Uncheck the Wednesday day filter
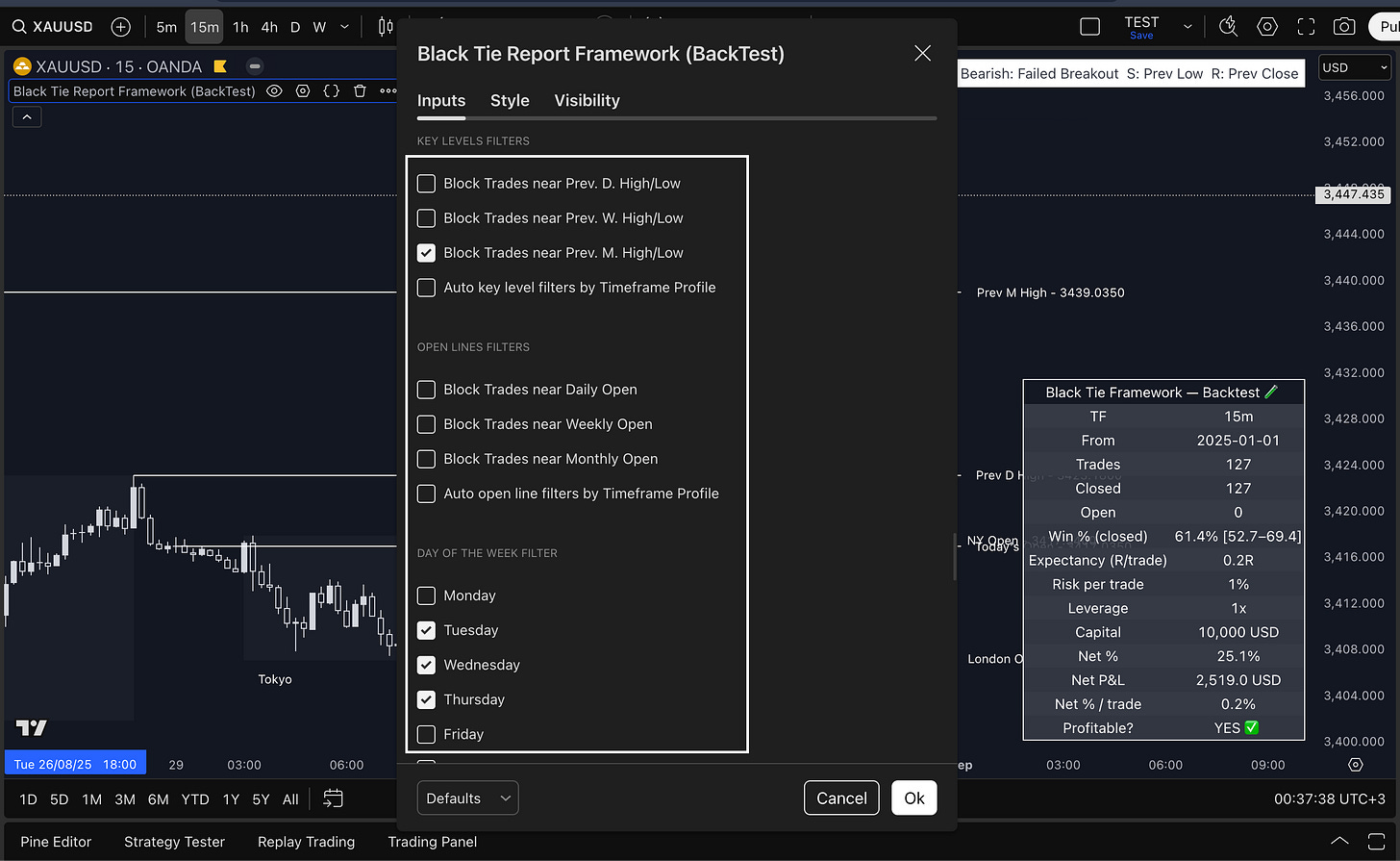 click(426, 665)
